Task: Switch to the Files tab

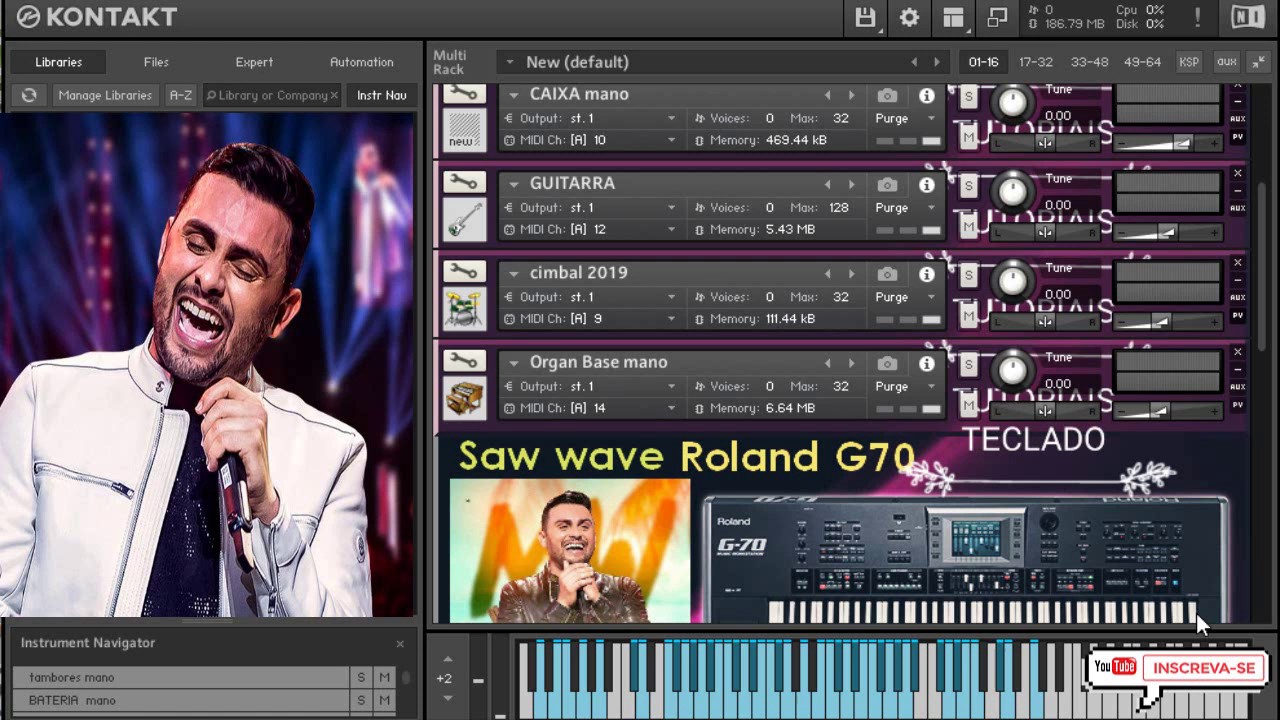Action: coord(156,62)
